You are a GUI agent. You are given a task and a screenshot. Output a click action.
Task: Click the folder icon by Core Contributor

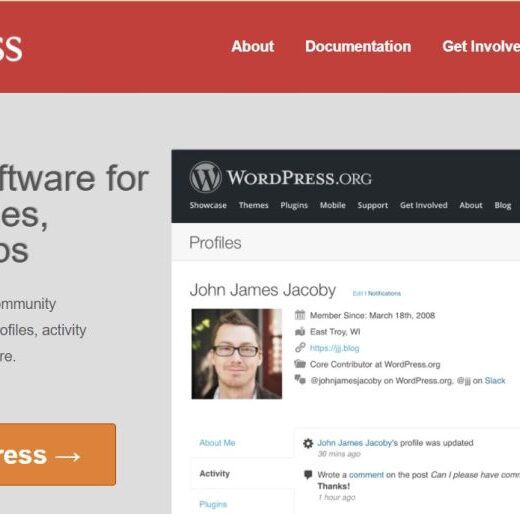tap(300, 364)
